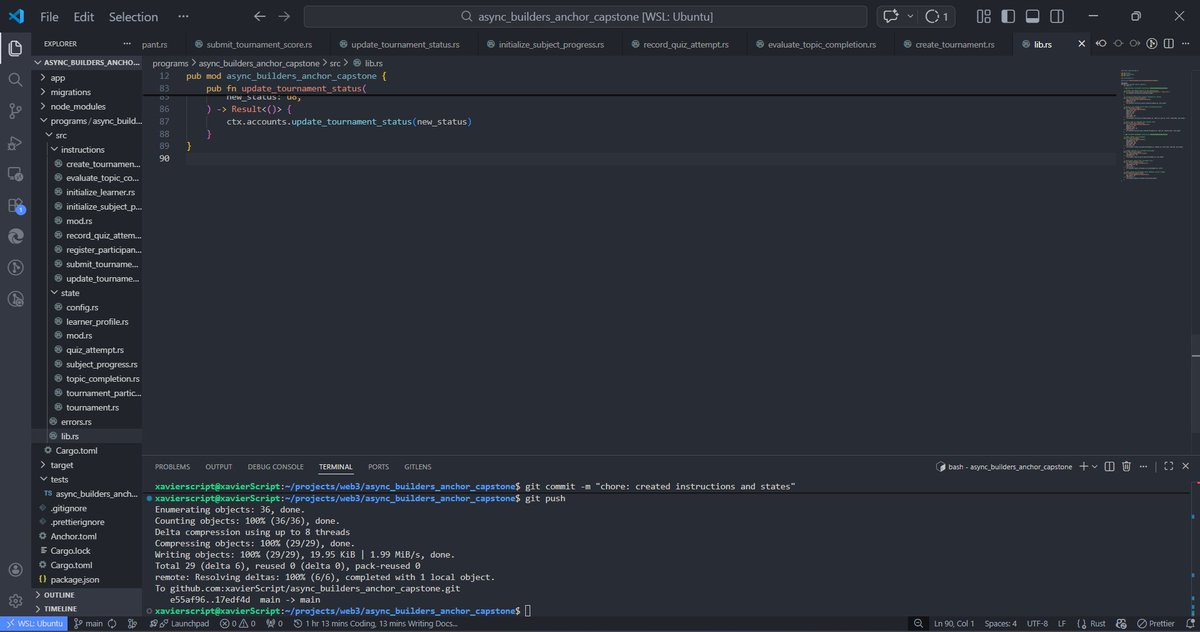Open the Edit menu
Viewport: 1200px width, 632px height.
coord(84,17)
